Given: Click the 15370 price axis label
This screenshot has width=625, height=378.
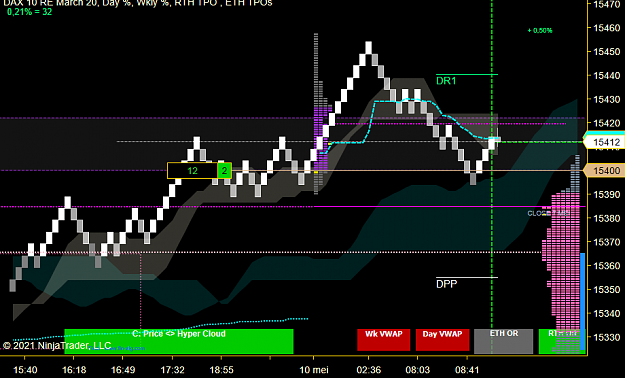Looking at the screenshot, I should point(607,242).
